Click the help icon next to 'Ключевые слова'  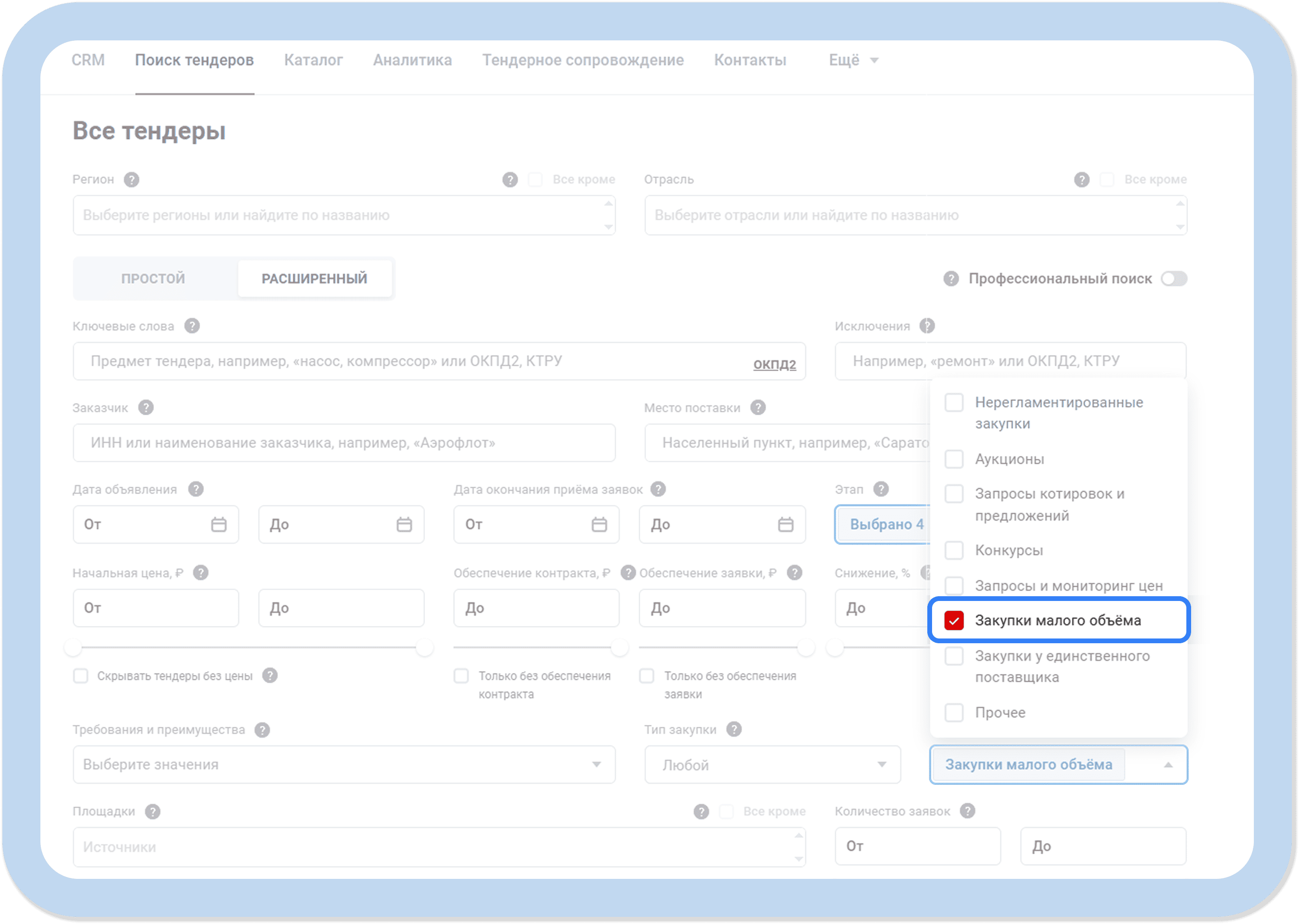click(x=192, y=326)
